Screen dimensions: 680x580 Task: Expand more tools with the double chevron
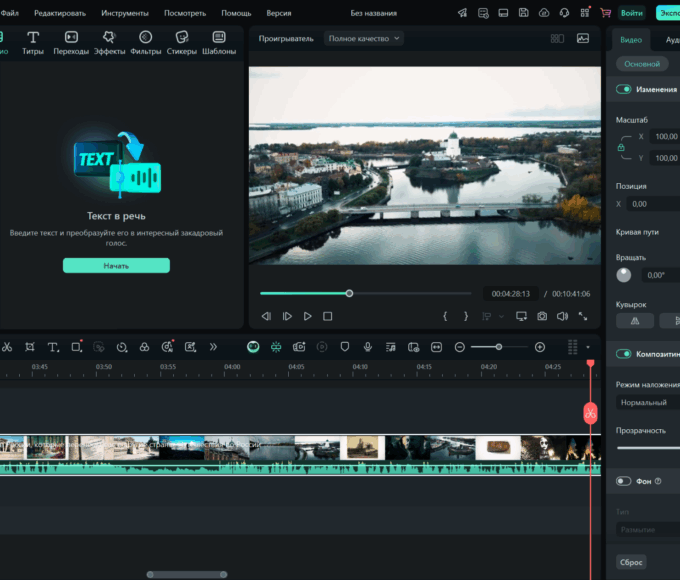[x=213, y=347]
